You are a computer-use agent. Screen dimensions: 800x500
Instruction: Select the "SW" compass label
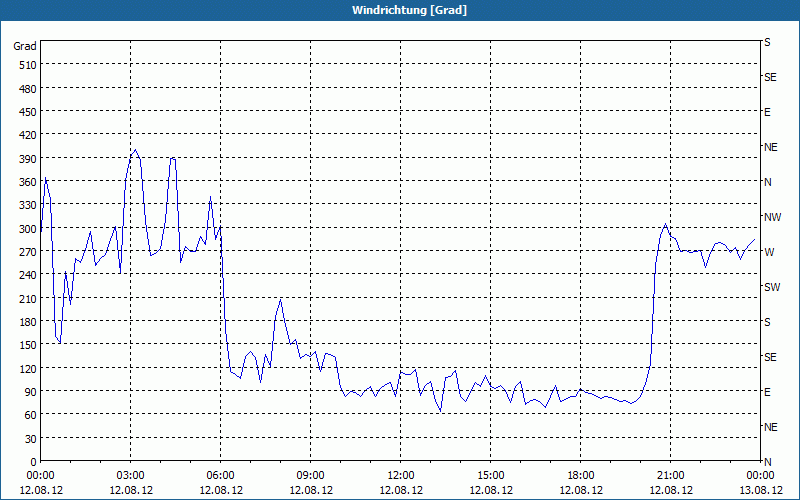772,287
